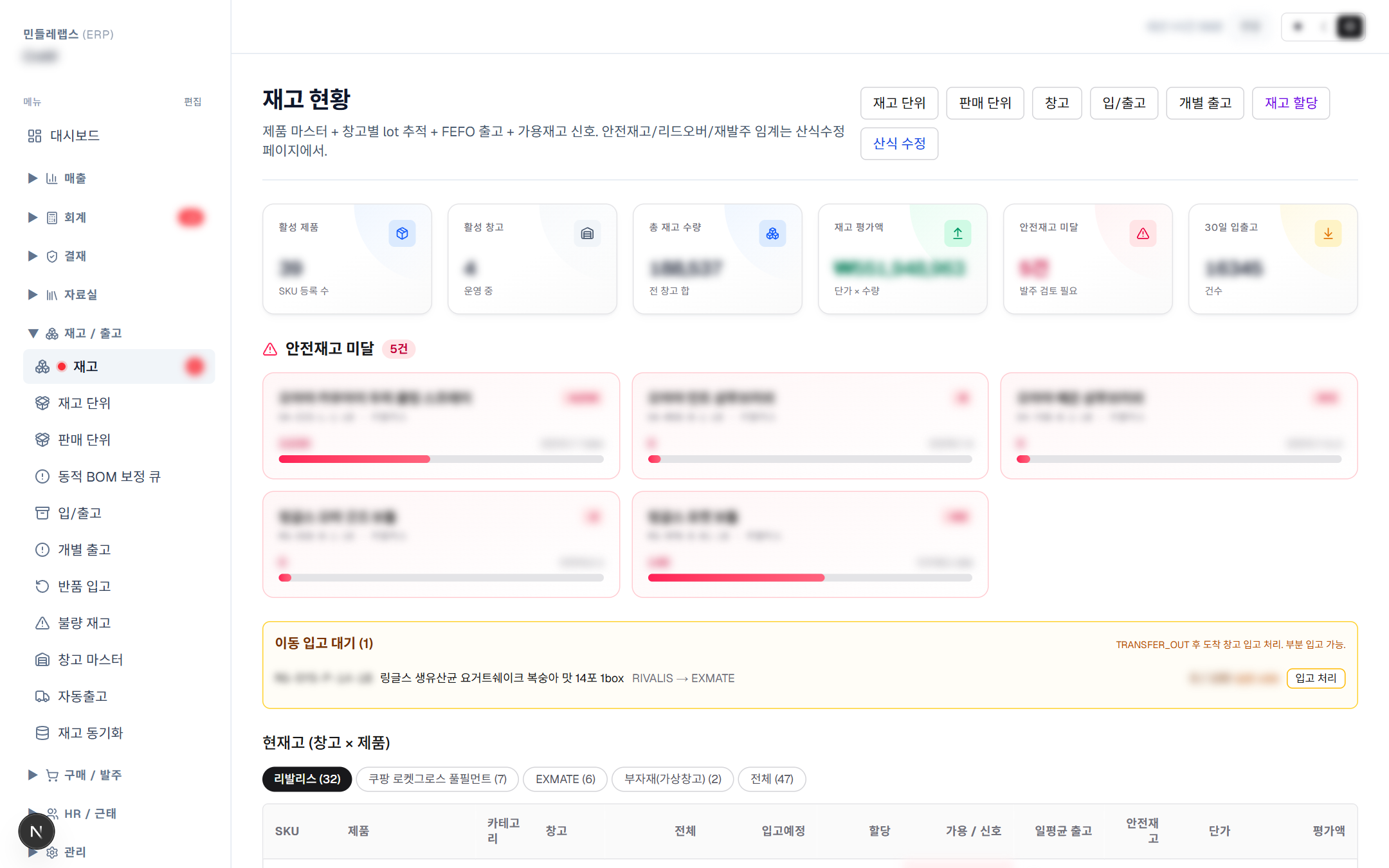Click the 입/출고 header button
Image resolution: width=1389 pixels, height=868 pixels.
1124,103
